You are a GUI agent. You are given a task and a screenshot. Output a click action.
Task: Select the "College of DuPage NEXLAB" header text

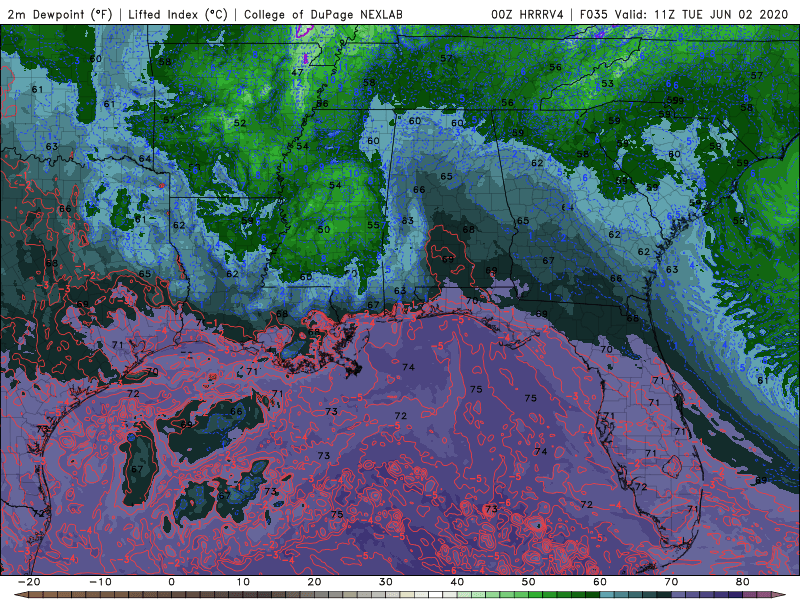[323, 14]
